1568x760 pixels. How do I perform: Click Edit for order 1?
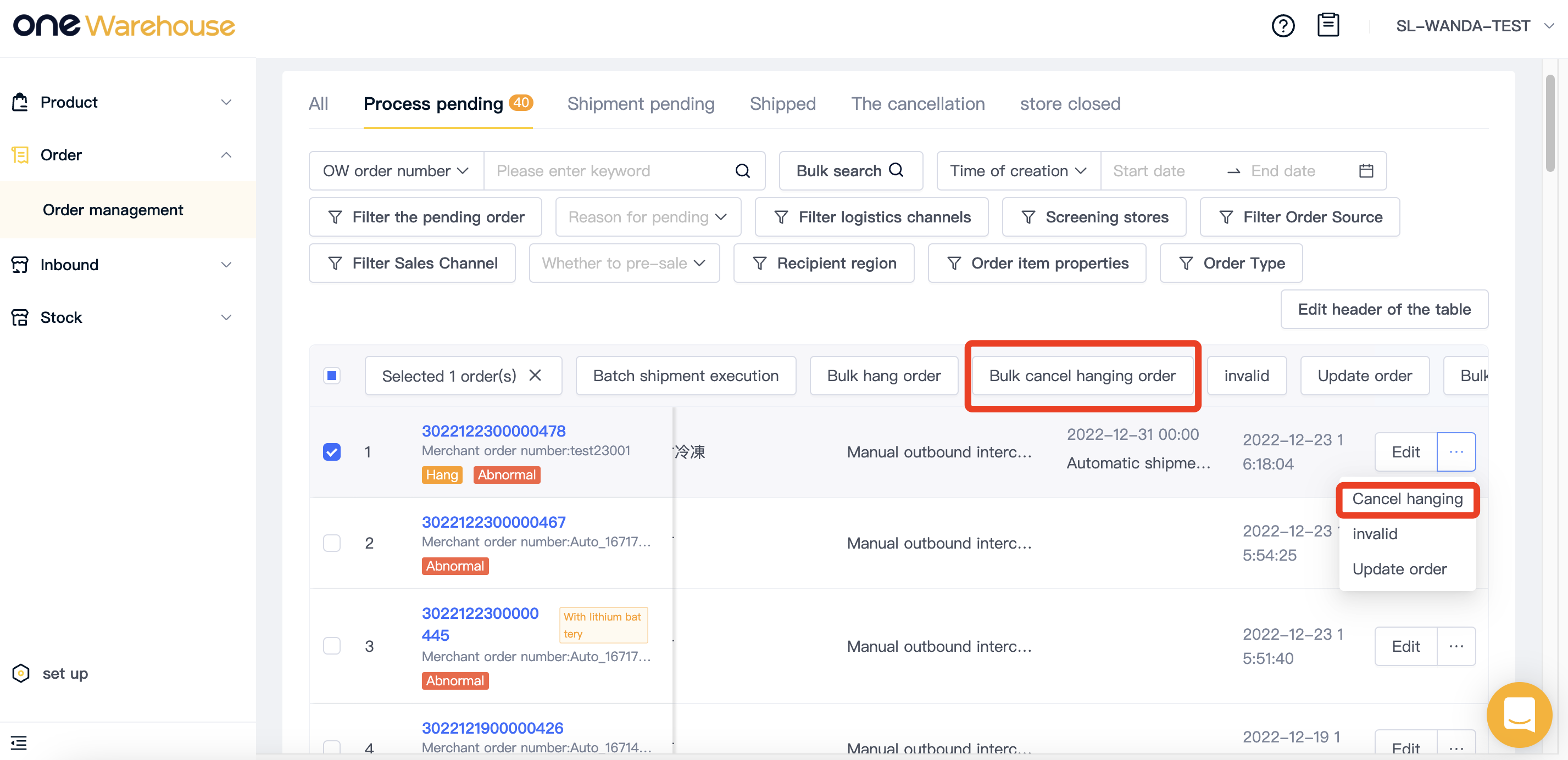[x=1405, y=452]
